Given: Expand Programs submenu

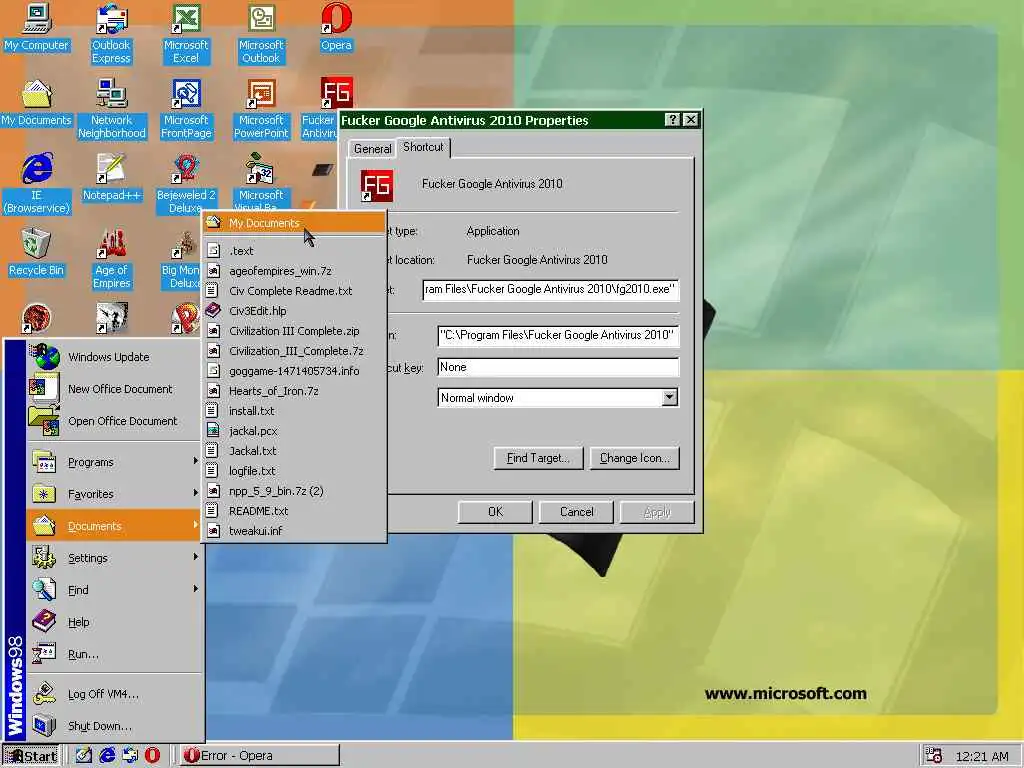Looking at the screenshot, I should (x=114, y=462).
